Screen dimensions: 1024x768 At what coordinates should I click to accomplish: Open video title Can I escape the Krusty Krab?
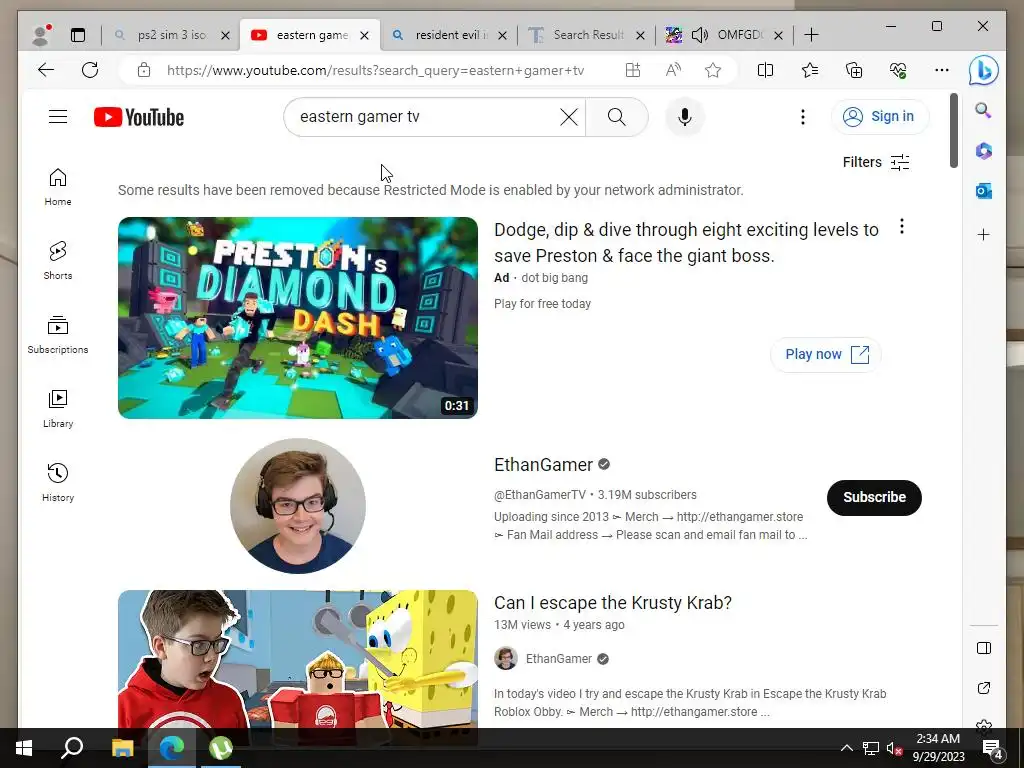(x=613, y=602)
